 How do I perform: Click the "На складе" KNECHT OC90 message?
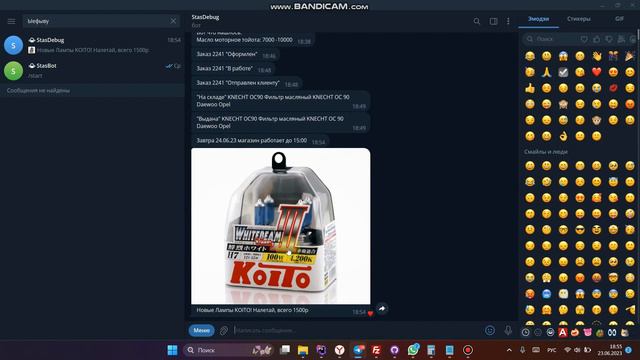[281, 101]
